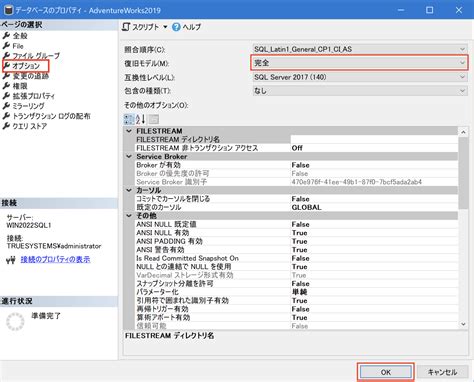Collapse the FILESTREAM category
Viewport: 474px width, 382px height.
click(129, 131)
